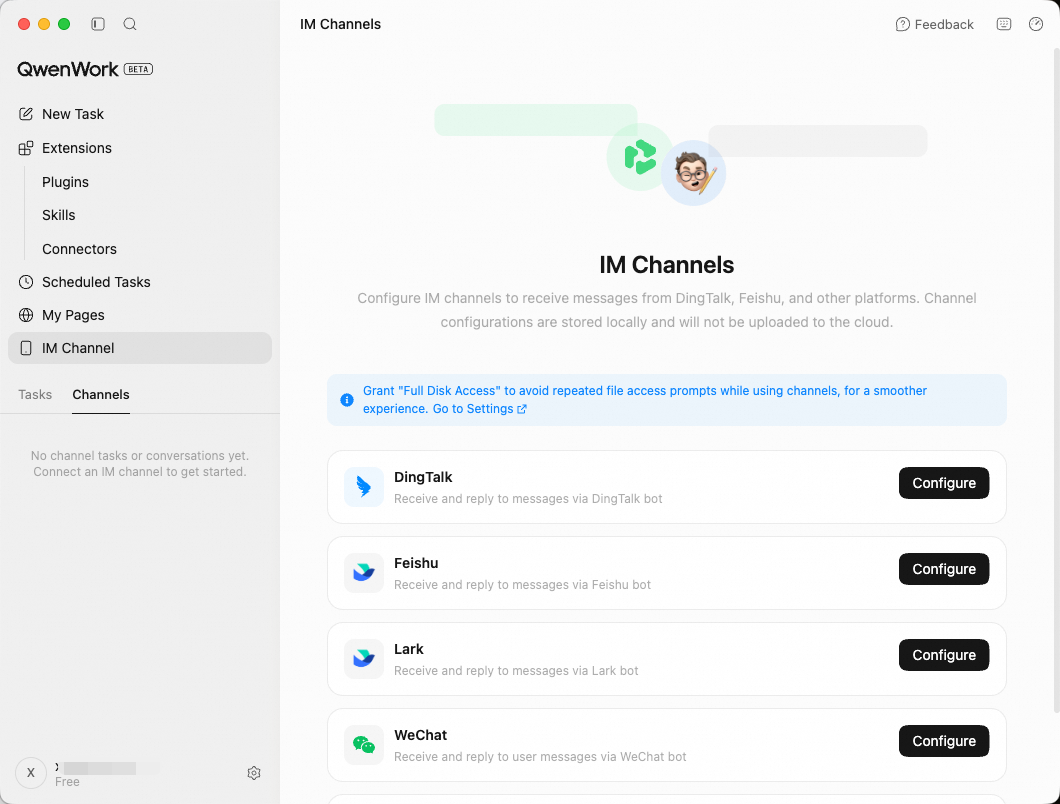Configure the Feishu channel
This screenshot has width=1060, height=804.
tap(944, 569)
